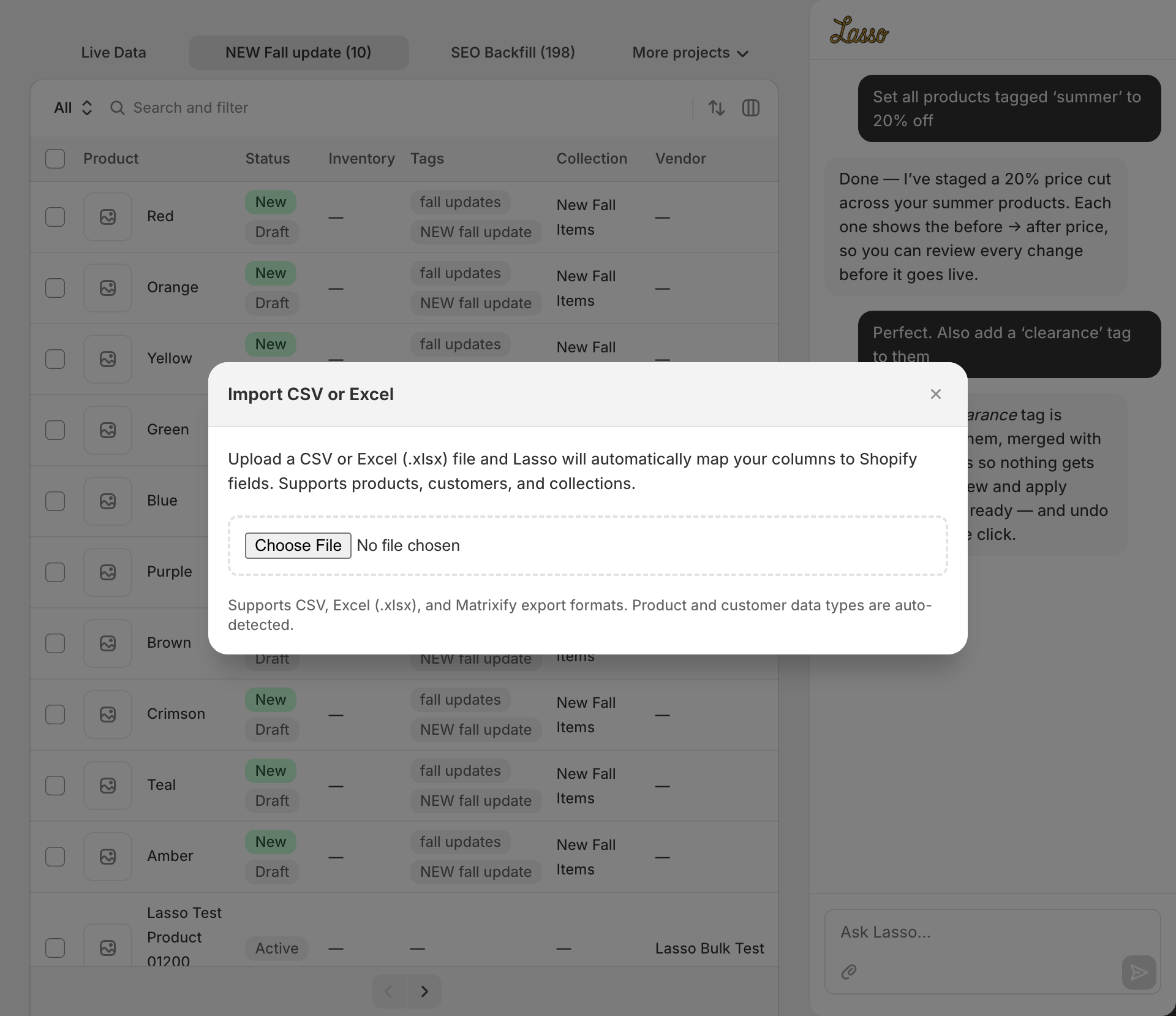Click the fall updates tag on Crimson row

pos(461,700)
